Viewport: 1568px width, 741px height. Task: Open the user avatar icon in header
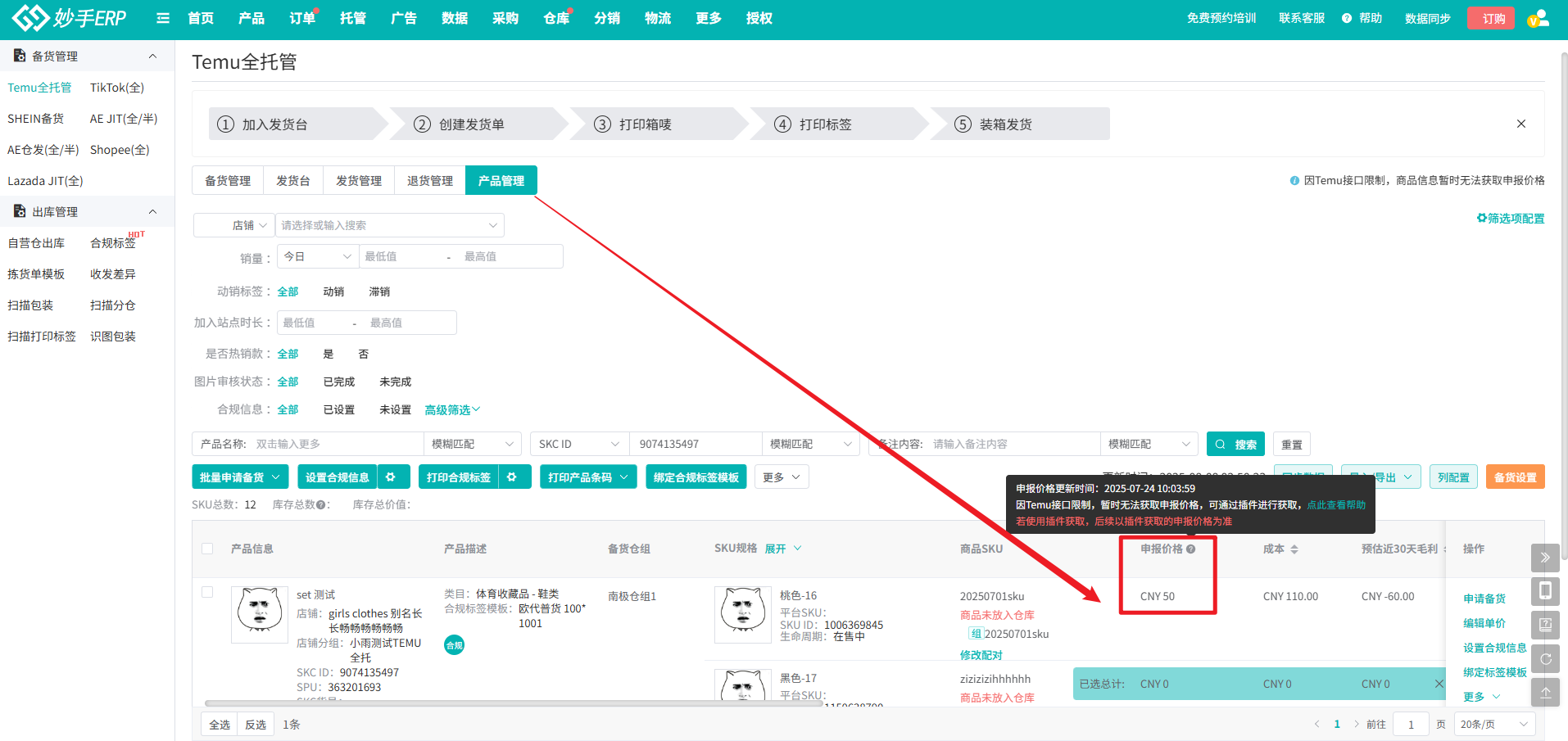click(x=1538, y=18)
